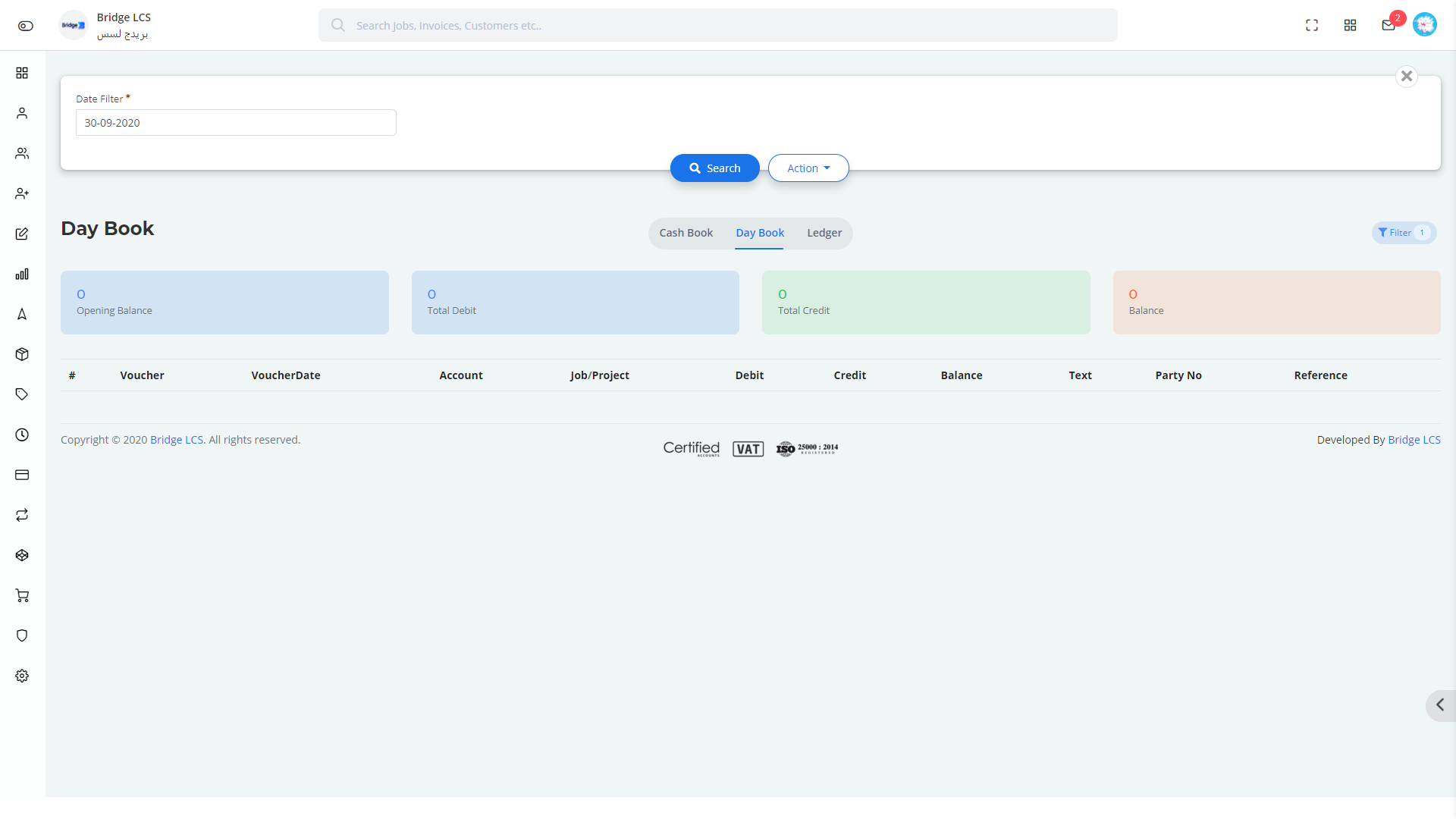Screen dimensions: 1456x819
Task: Click the Bridge LCS hyperlink in footer
Action: pyautogui.click(x=177, y=439)
